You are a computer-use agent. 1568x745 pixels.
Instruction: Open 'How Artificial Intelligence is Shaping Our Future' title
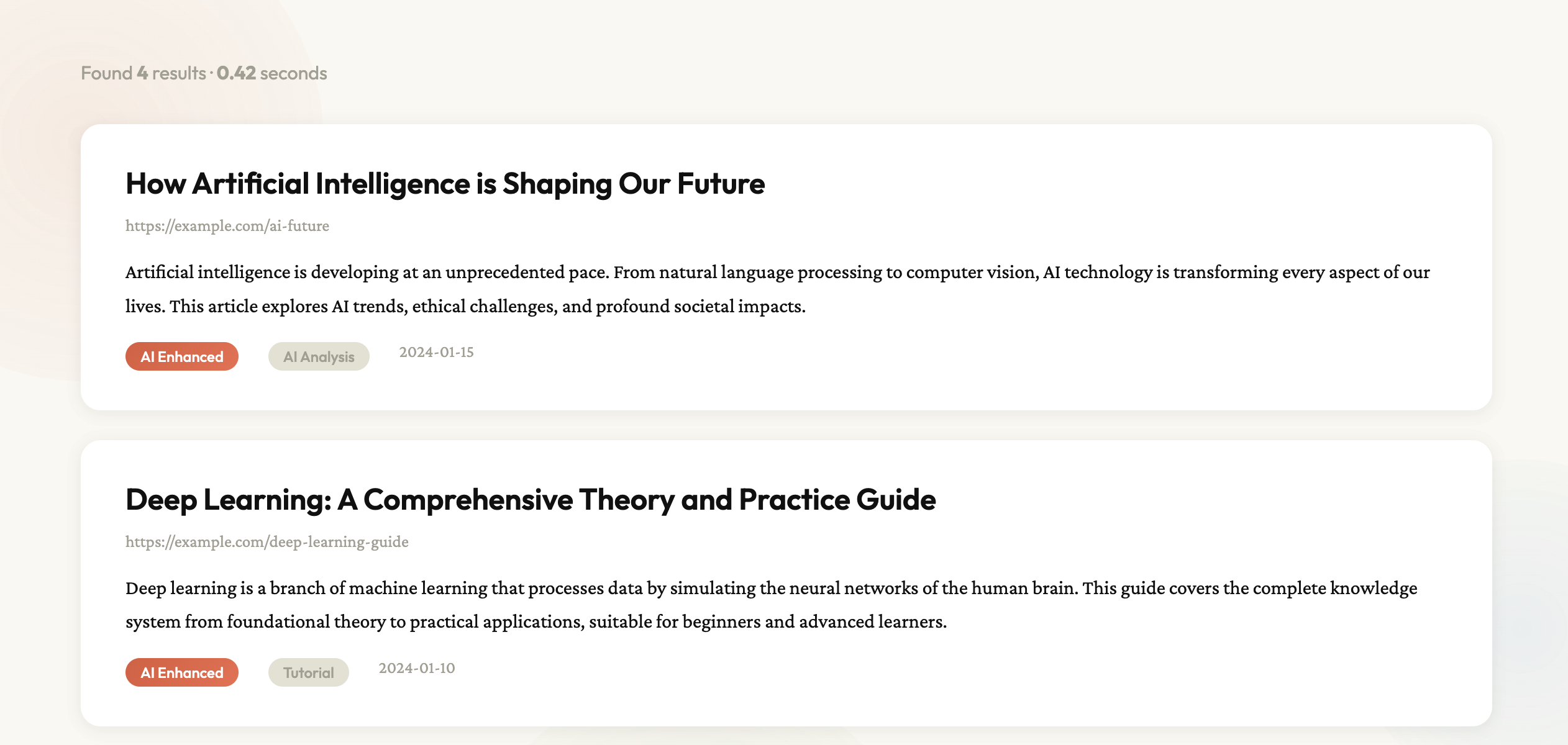[x=445, y=184]
